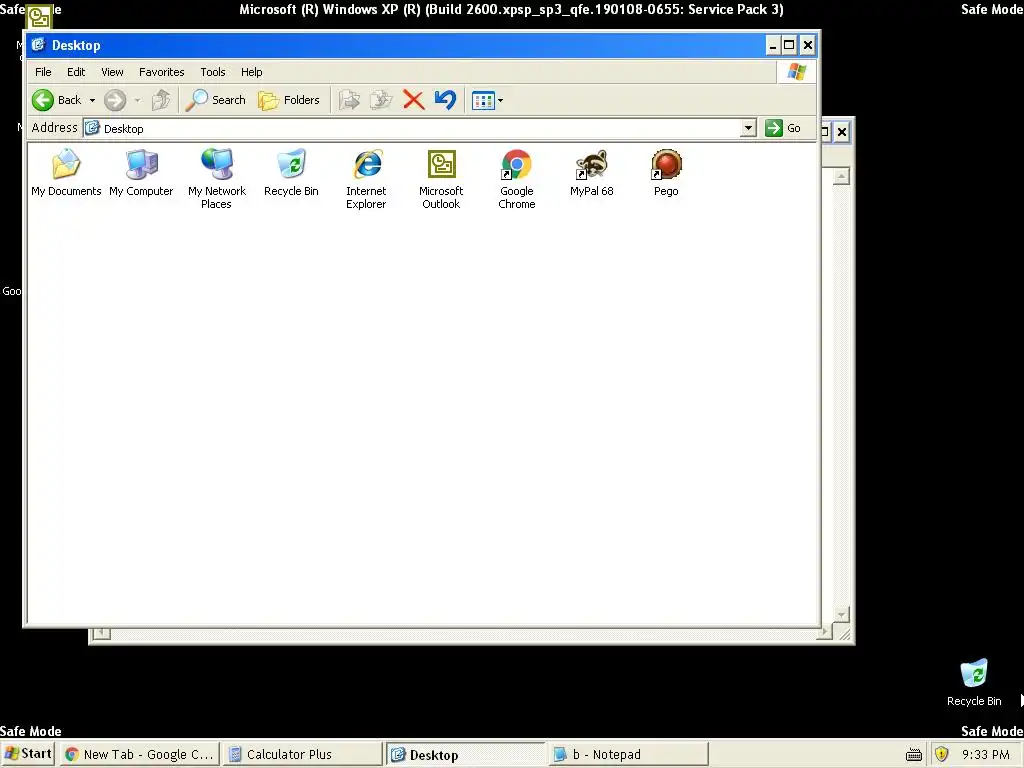Select Recycle Bin in the Desktop window
Viewport: 1024px width, 768px height.
pos(291,173)
